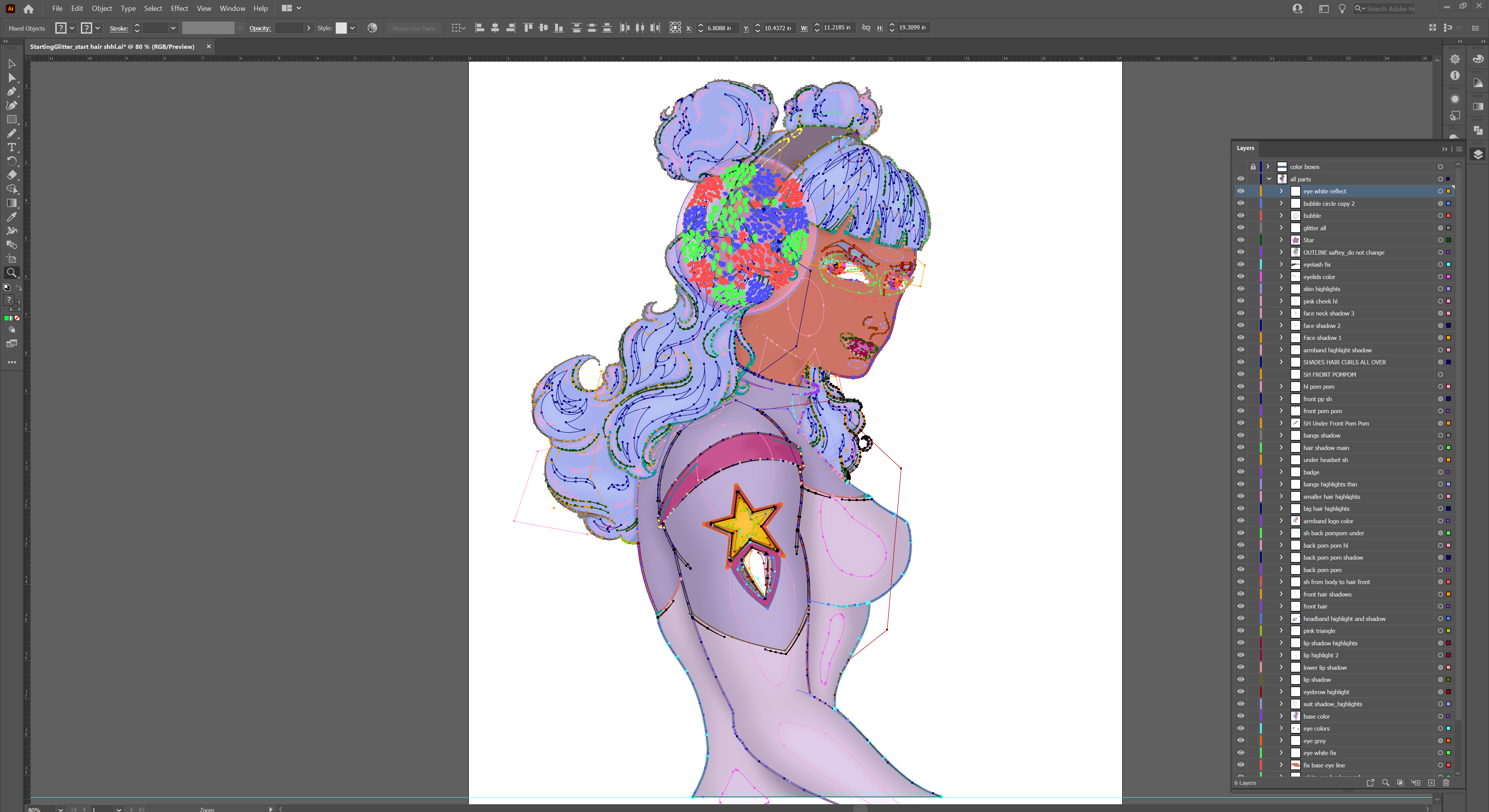Click the Stroke label link
Viewport: 1489px width, 812px height.
[119, 28]
